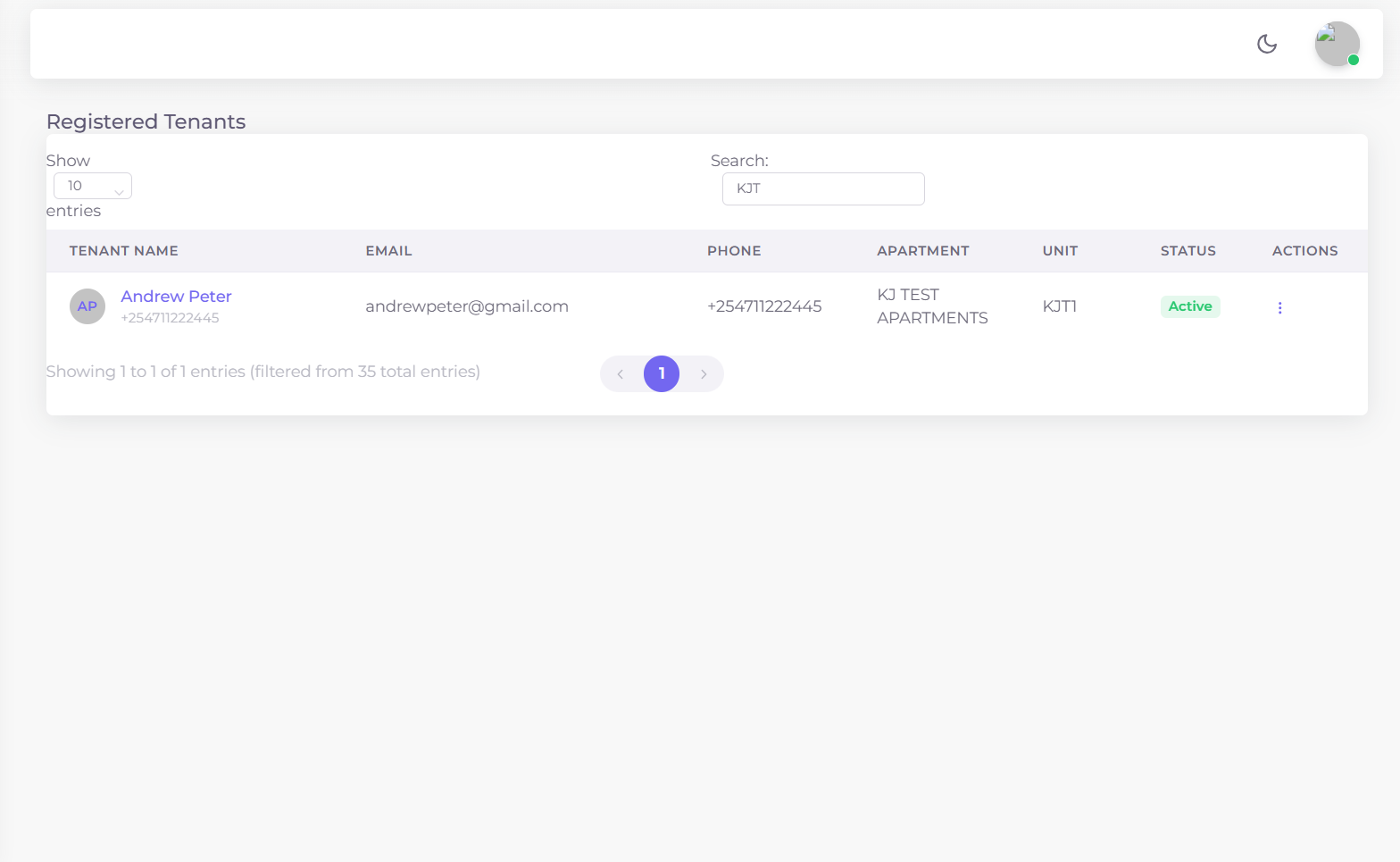Select page 1 in pagination
Screen dimensions: 1400x862
pos(662,373)
